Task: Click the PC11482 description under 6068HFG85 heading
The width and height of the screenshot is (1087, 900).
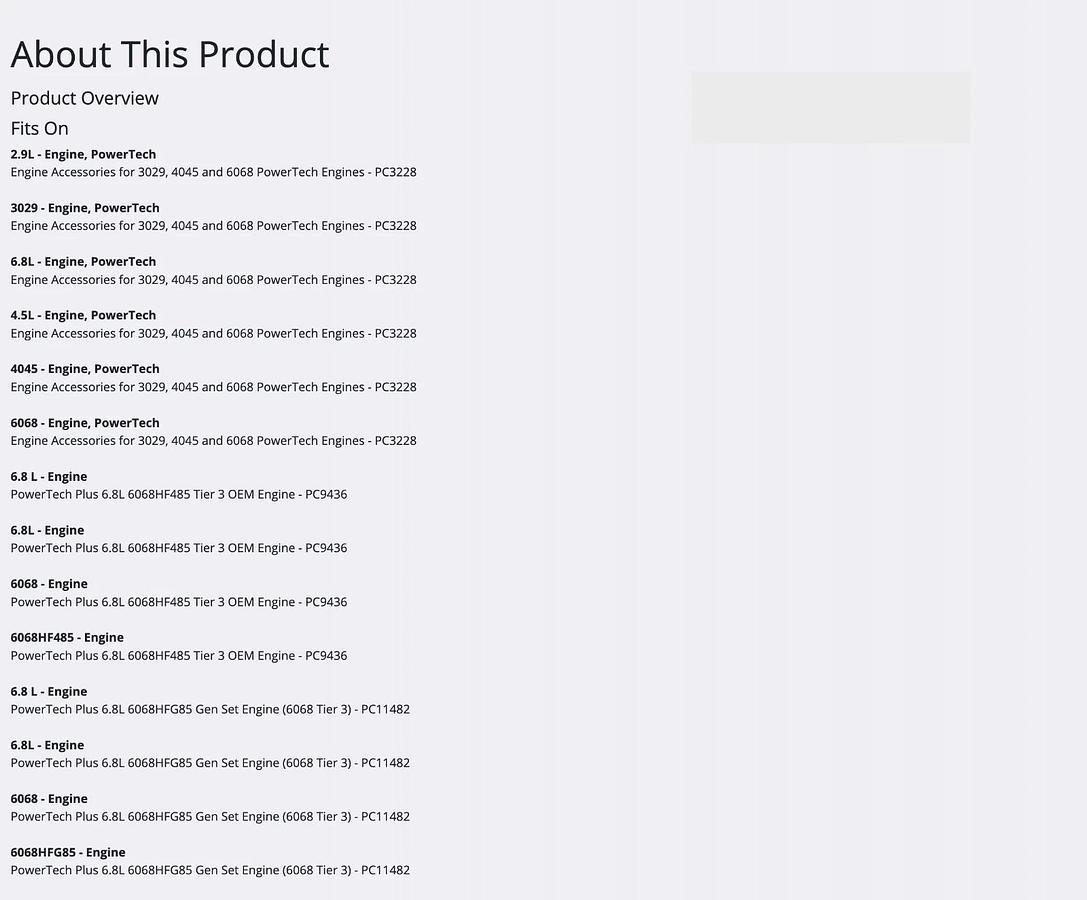Action: [x=210, y=870]
